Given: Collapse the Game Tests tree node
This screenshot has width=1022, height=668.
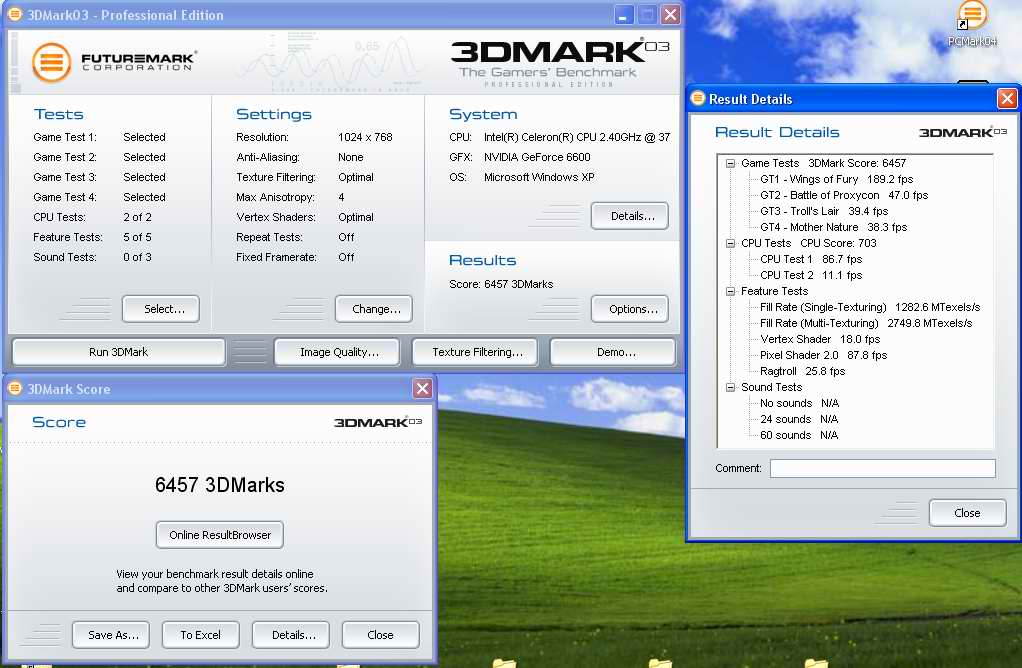Looking at the screenshot, I should click(731, 163).
